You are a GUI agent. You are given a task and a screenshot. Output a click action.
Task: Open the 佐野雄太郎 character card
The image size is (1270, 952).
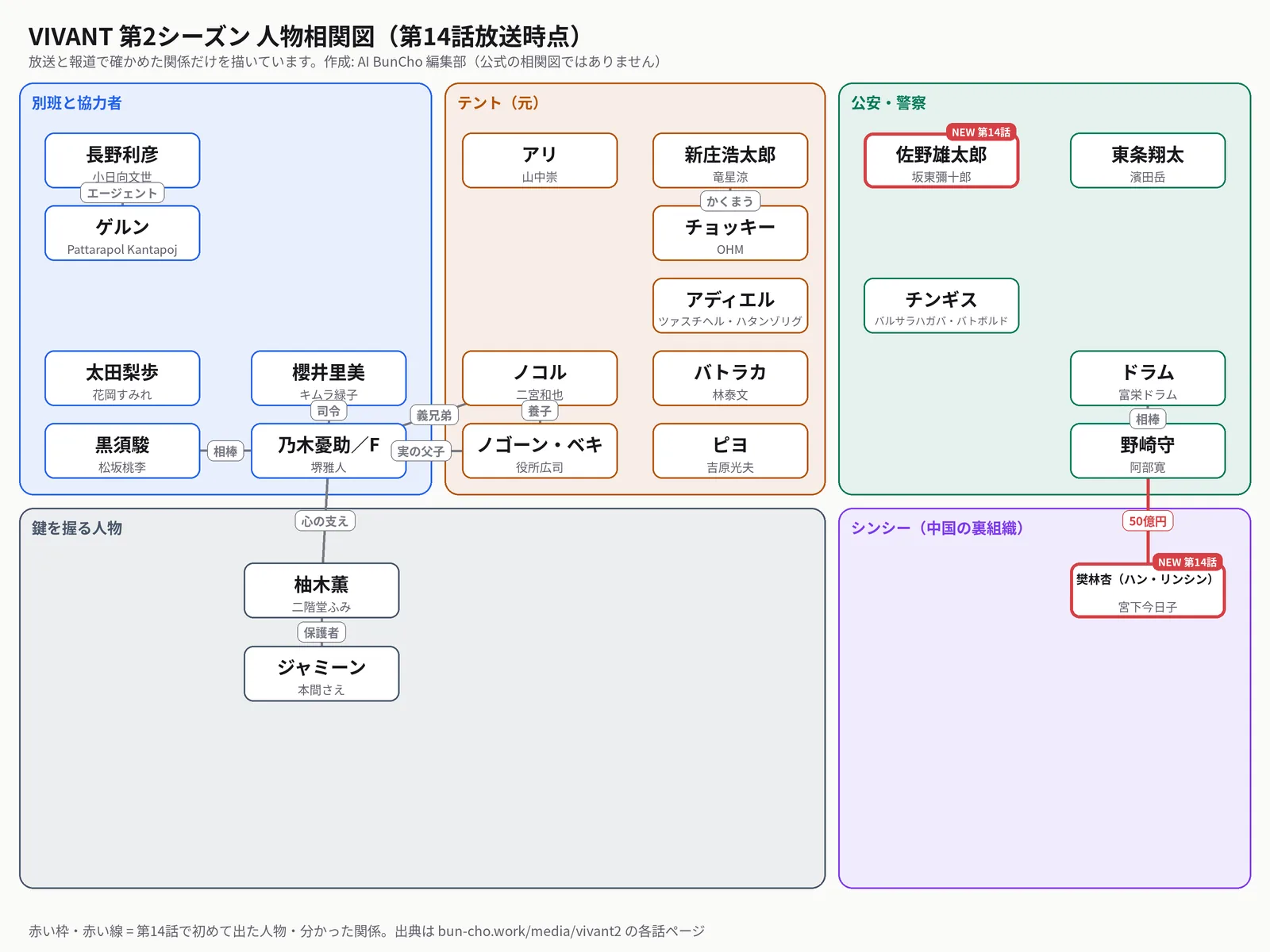(x=941, y=160)
